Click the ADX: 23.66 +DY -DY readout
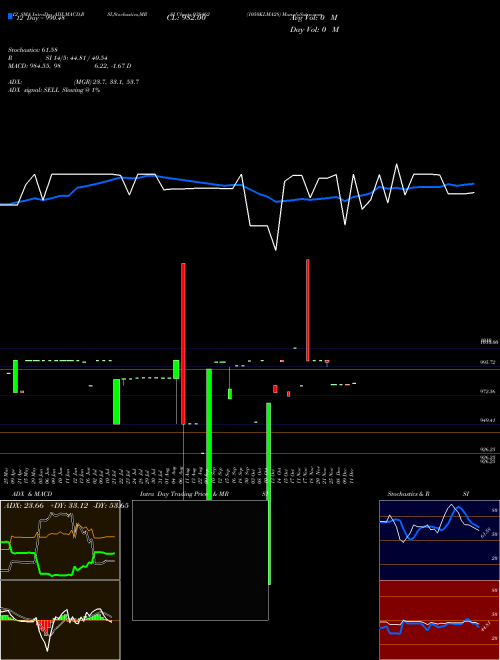500x660 pixels. [66, 506]
